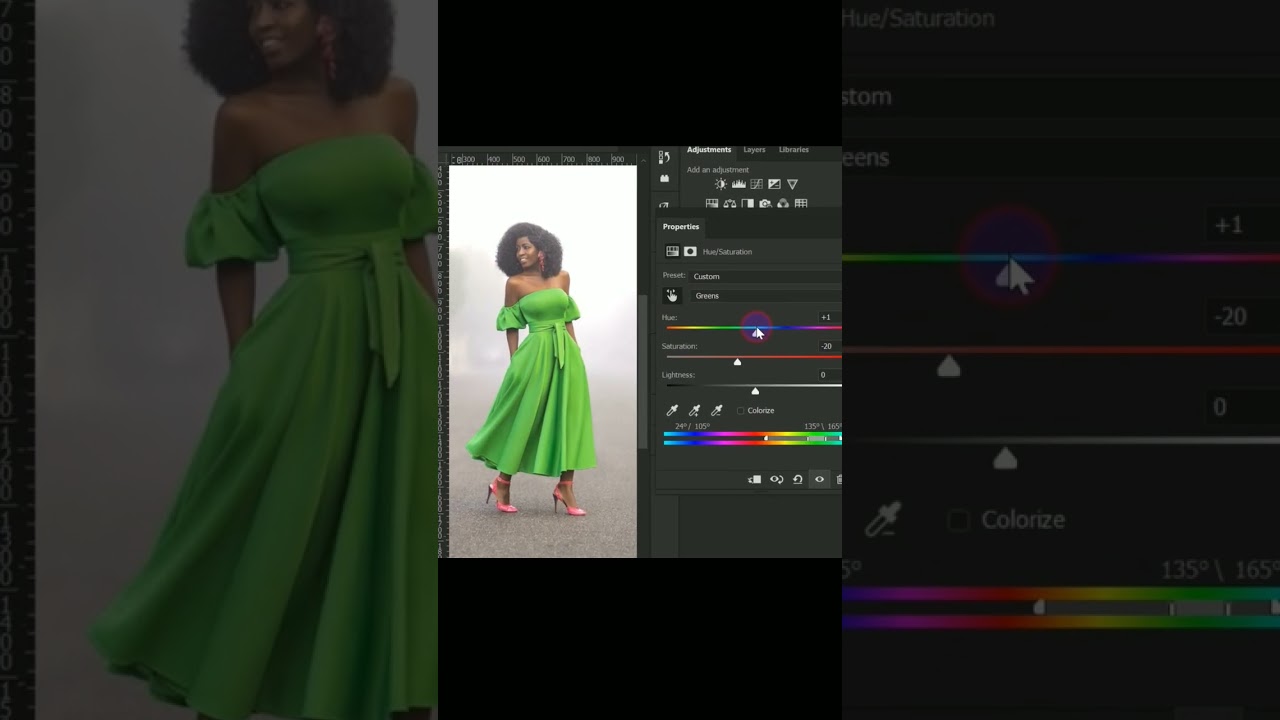
Task: Toggle adjustment layer visibility eye
Action: (819, 480)
